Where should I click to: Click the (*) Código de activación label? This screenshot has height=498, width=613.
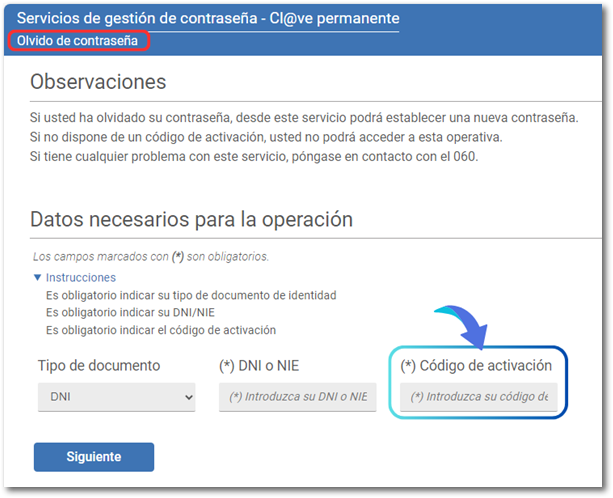tap(476, 365)
